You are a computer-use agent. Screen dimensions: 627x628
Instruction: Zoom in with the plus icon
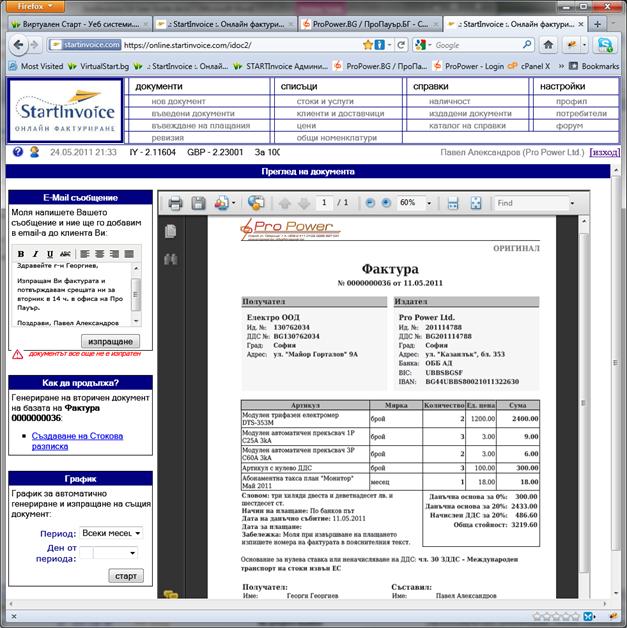pos(386,203)
